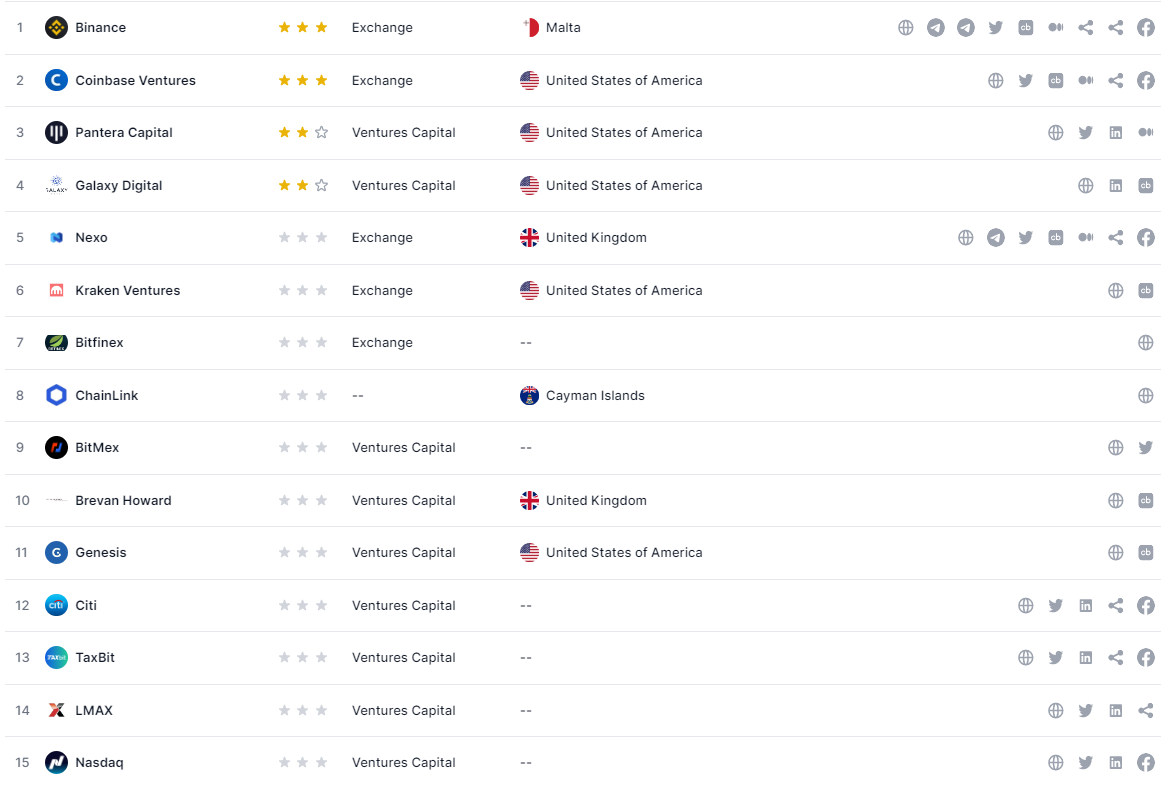Click the Malta flag next to Binance
Screen dimensions: 1161x788
pyautogui.click(x=529, y=27)
